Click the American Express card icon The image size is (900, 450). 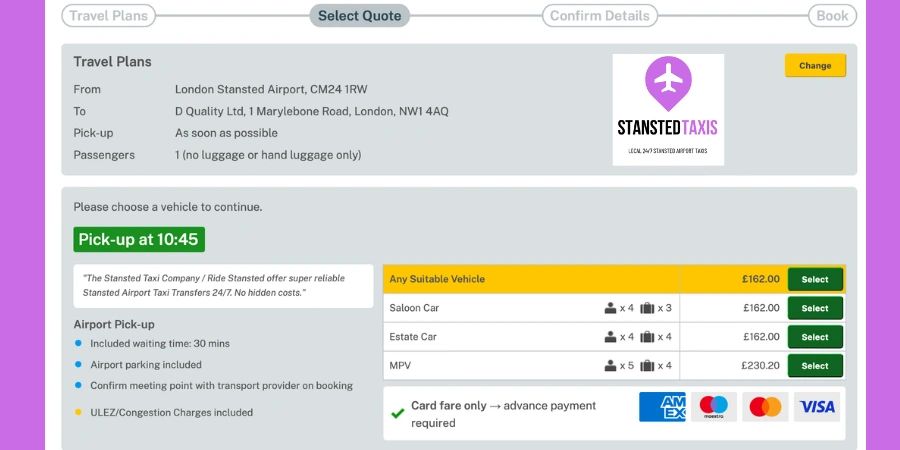tap(662, 407)
